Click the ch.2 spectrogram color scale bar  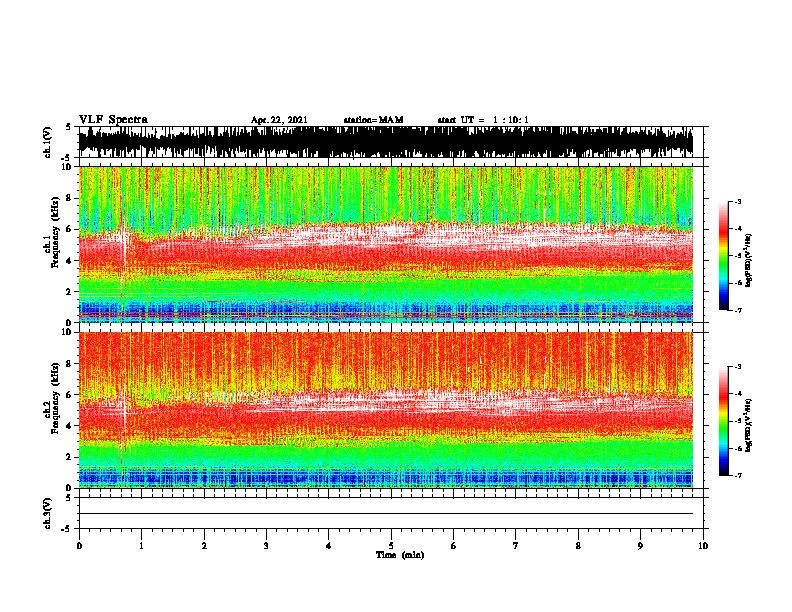(724, 421)
